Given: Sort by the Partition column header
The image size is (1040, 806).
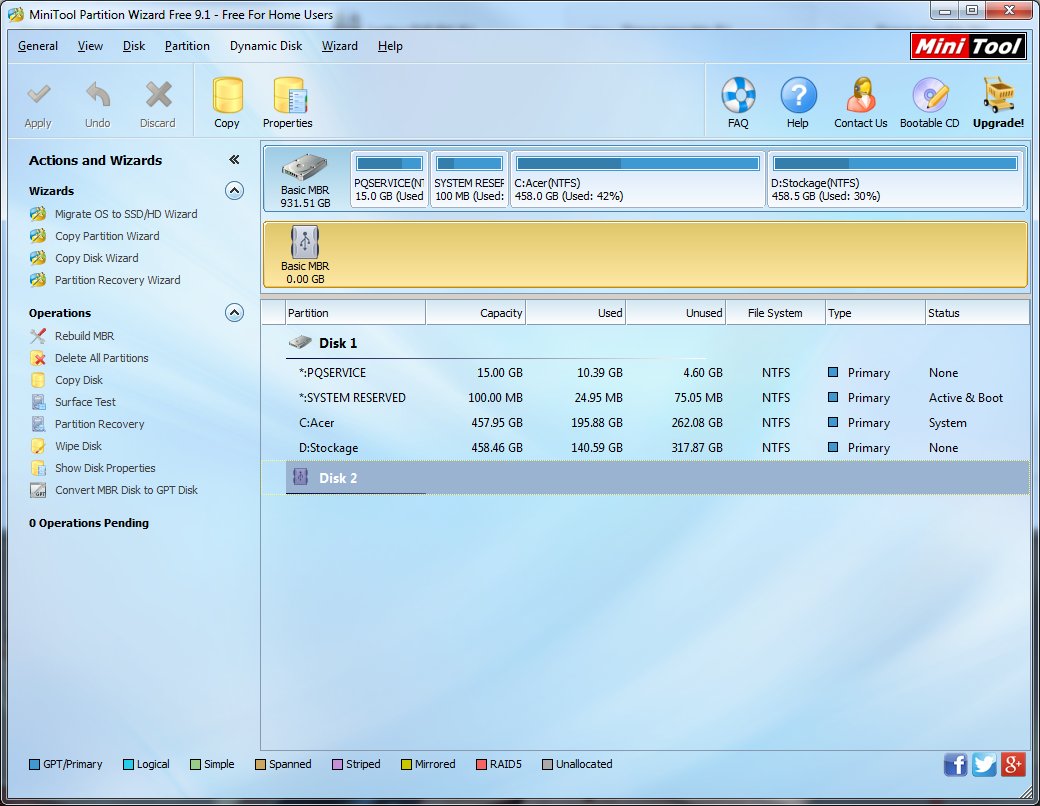Looking at the screenshot, I should click(x=356, y=312).
